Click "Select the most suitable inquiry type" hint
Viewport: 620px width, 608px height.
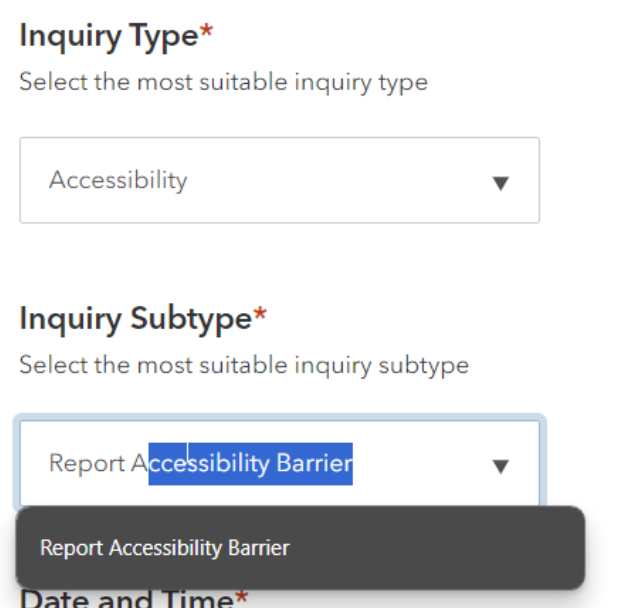(223, 82)
